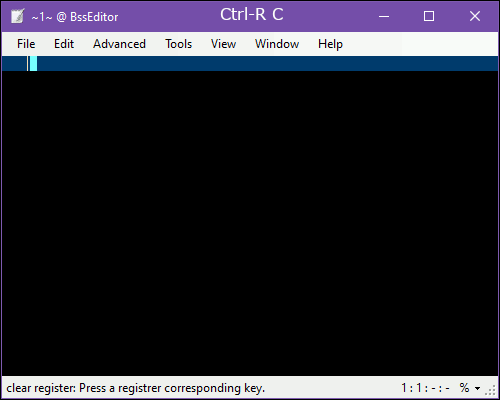Click the resize grip in status bar corner

tap(490, 390)
